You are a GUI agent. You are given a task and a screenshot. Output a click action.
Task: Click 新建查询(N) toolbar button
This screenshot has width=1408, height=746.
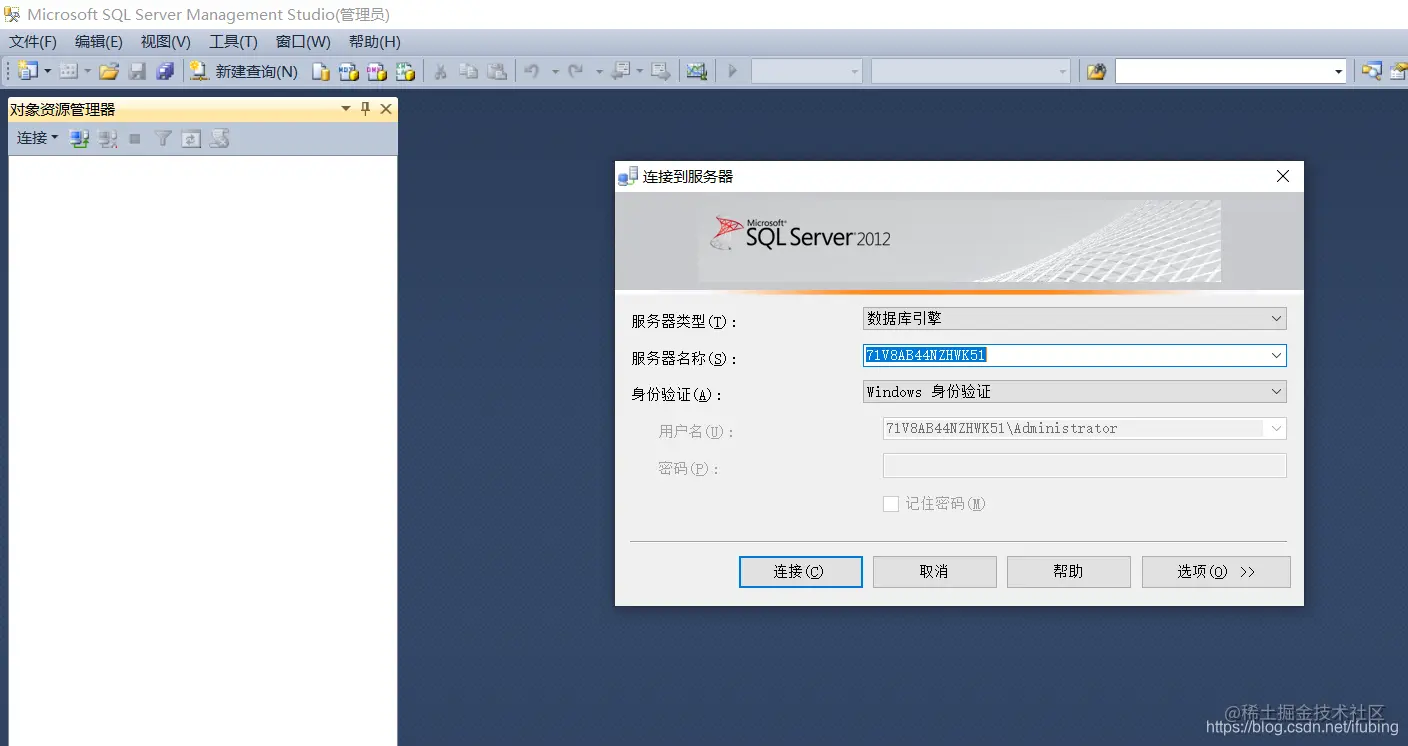click(x=245, y=71)
